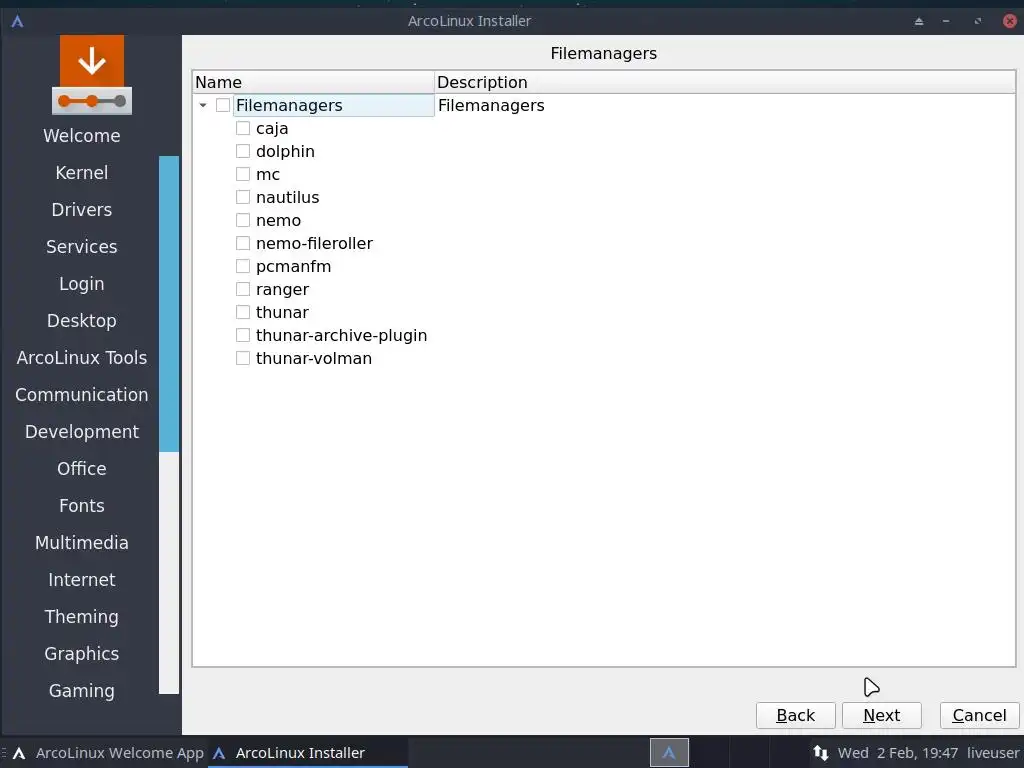Open the Development step
The height and width of the screenshot is (768, 1024).
click(82, 432)
